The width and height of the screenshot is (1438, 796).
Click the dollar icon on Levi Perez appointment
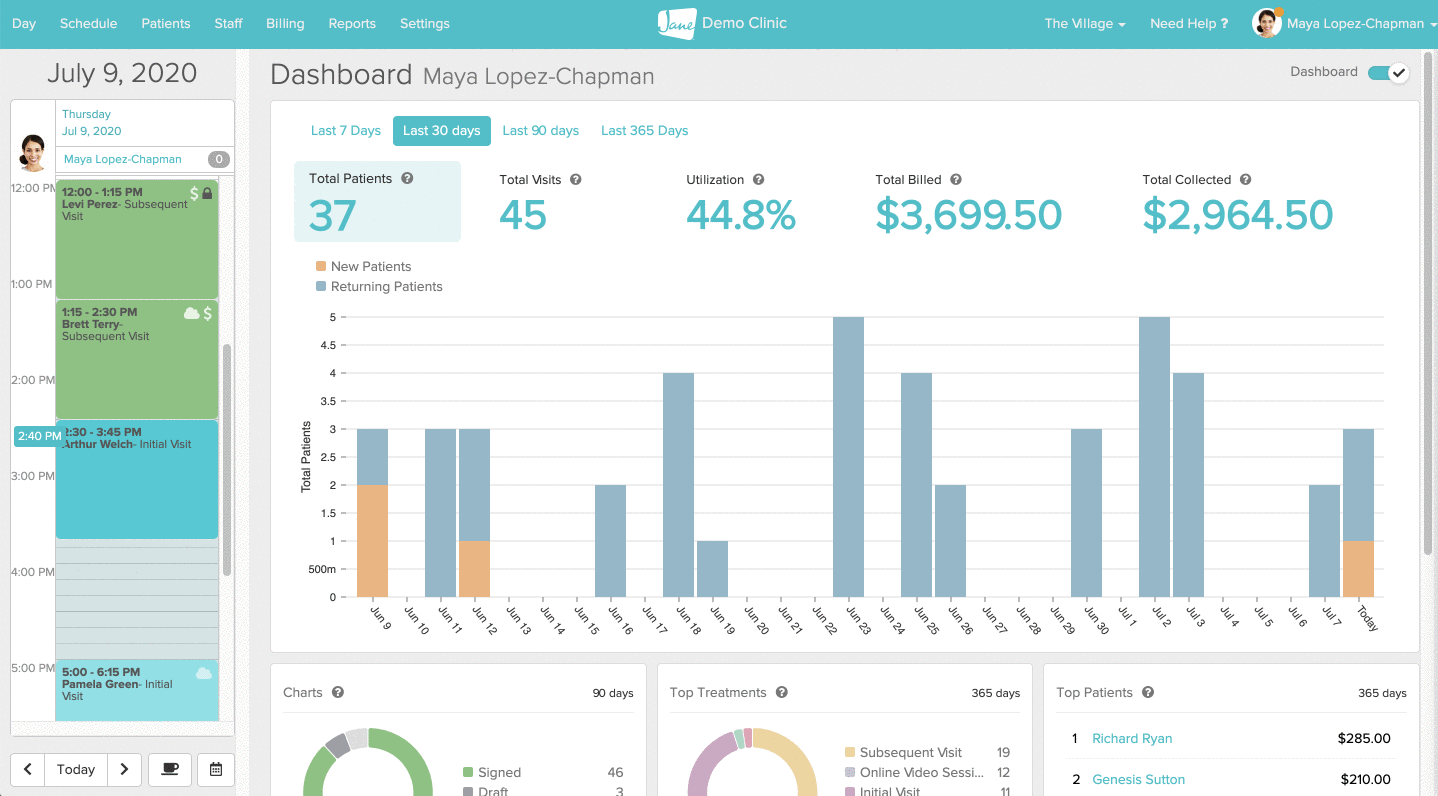(x=194, y=193)
